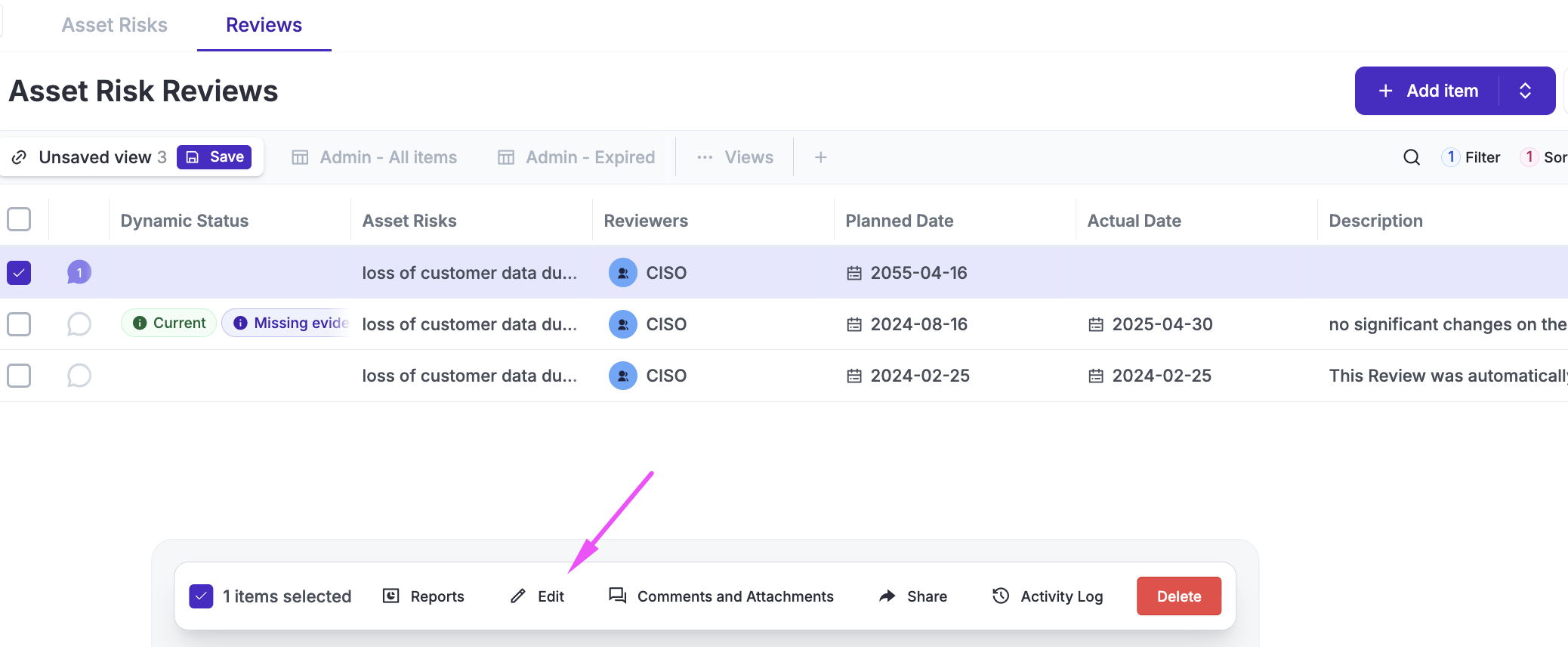Share the selected item
Viewport: 1568px width, 647px height.
pos(913,596)
